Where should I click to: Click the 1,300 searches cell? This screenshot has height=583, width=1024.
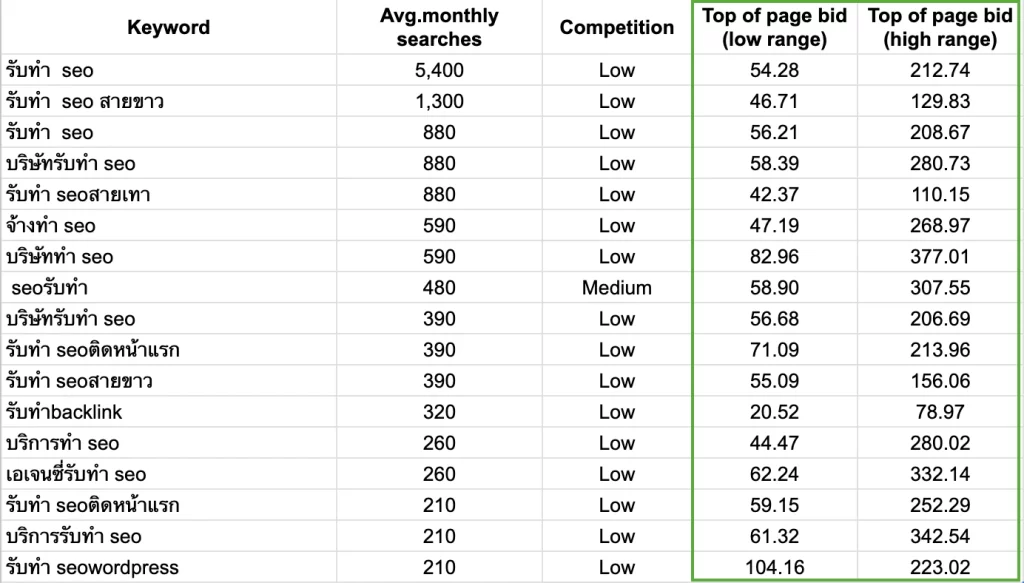(x=438, y=101)
